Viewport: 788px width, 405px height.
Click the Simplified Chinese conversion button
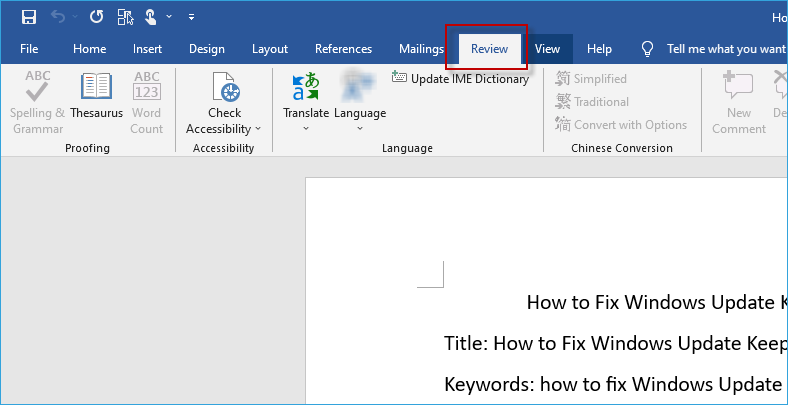[591, 79]
